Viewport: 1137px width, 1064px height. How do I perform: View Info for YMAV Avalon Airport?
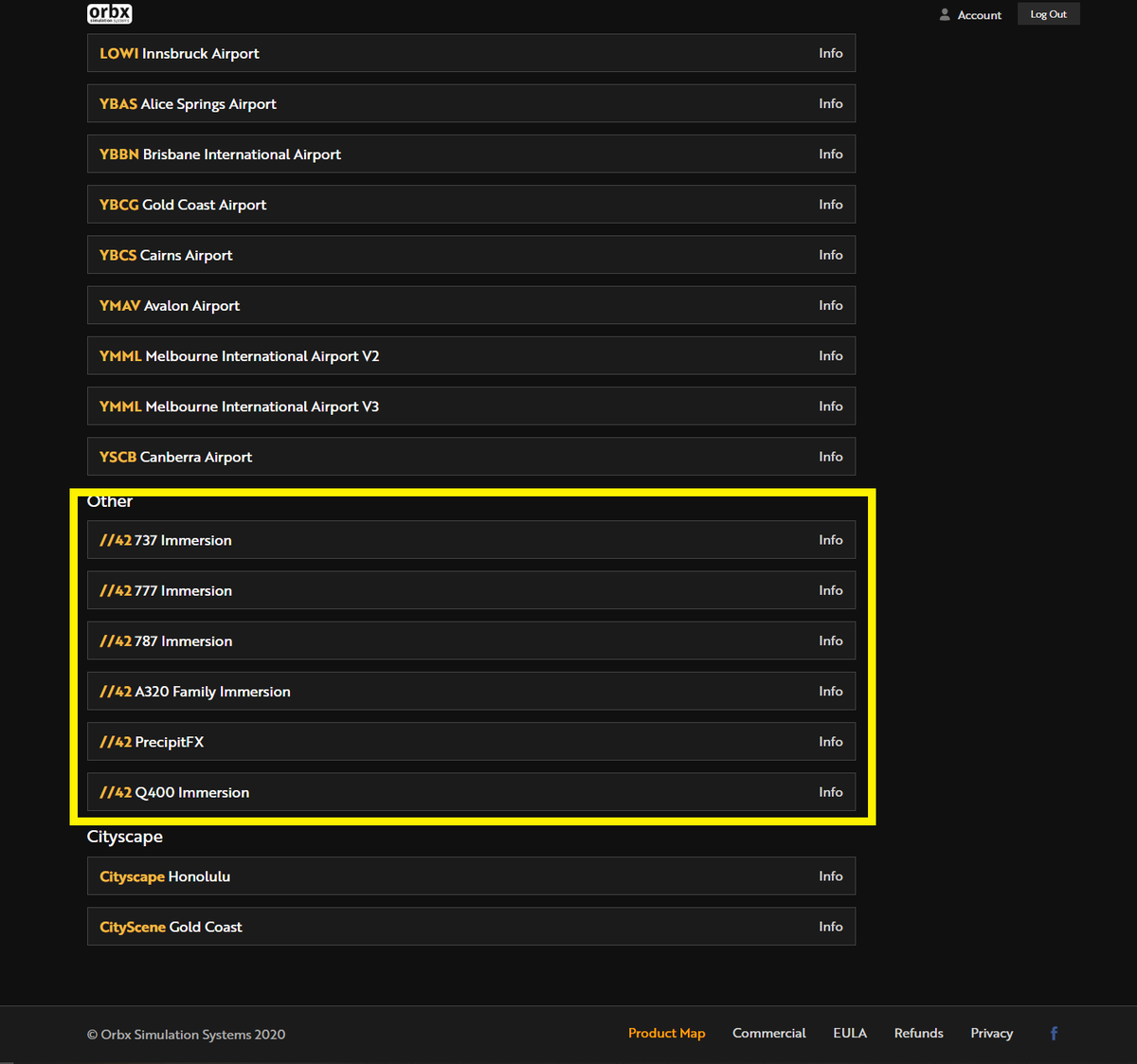[x=831, y=305]
